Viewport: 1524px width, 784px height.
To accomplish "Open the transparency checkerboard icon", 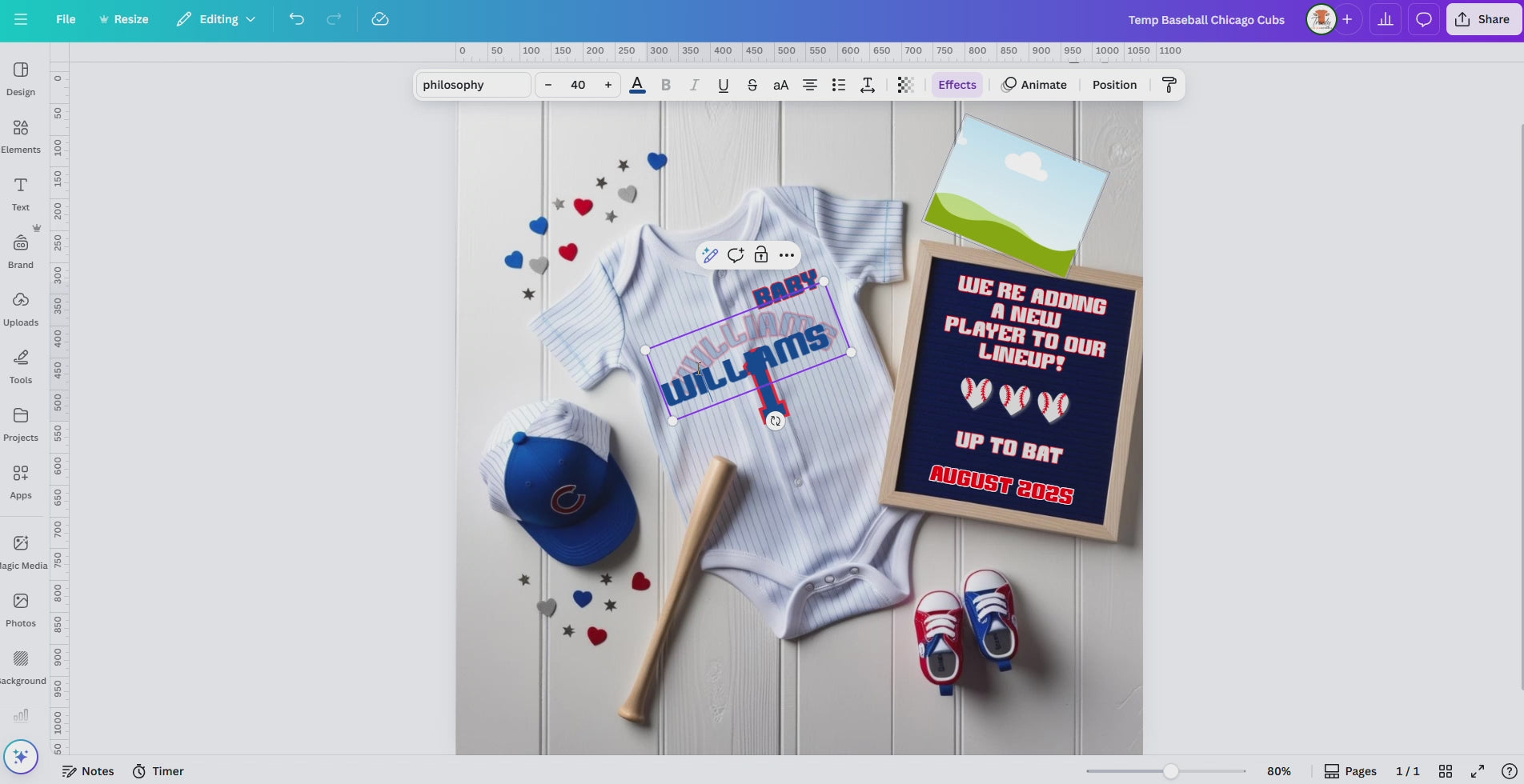I will tap(905, 85).
